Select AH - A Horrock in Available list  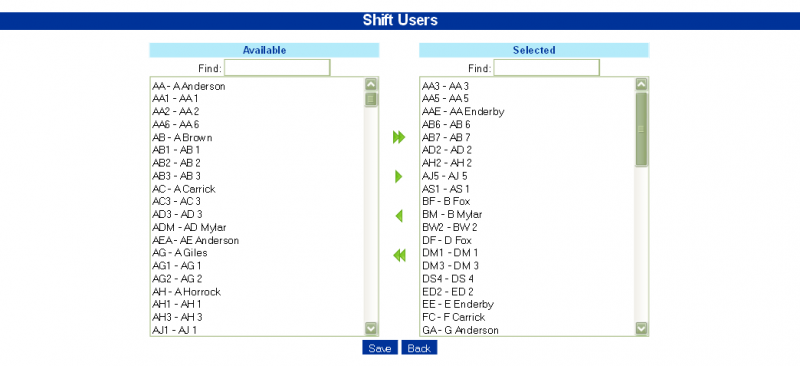(257, 291)
